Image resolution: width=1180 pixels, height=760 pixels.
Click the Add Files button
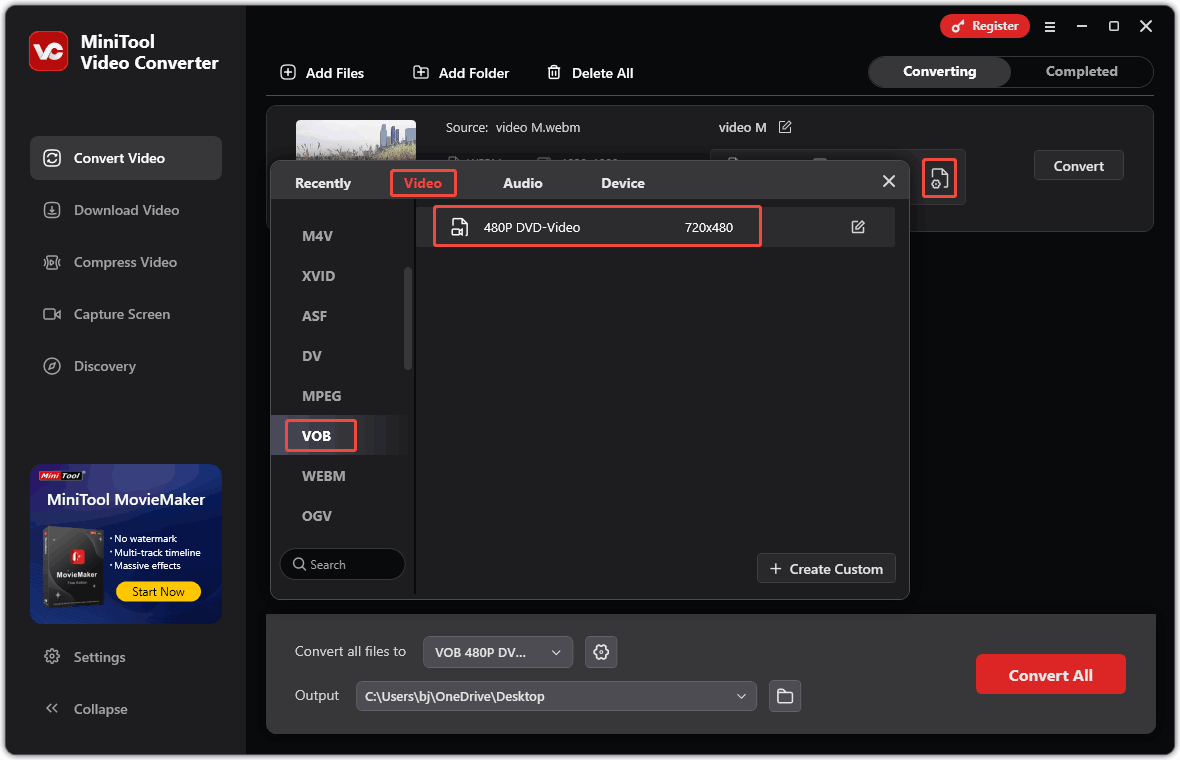tap(322, 73)
